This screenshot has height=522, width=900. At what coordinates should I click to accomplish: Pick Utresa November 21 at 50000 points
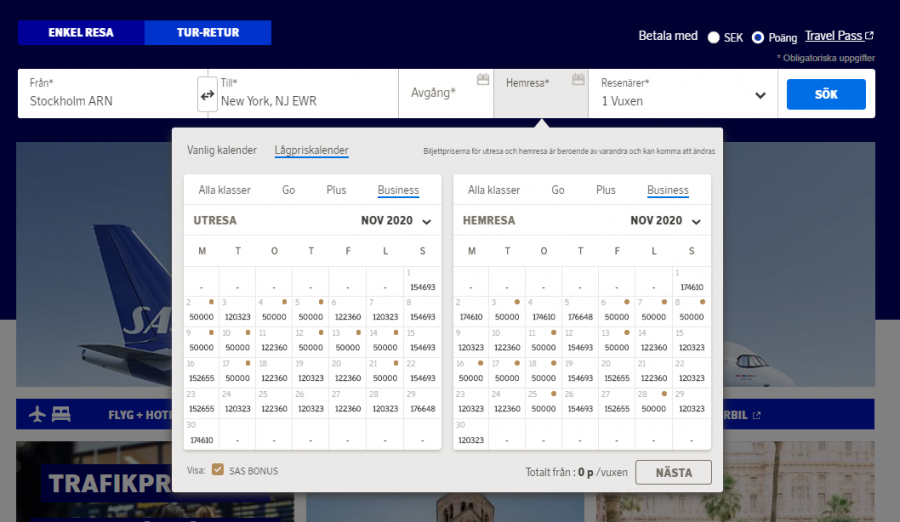[x=385, y=373]
